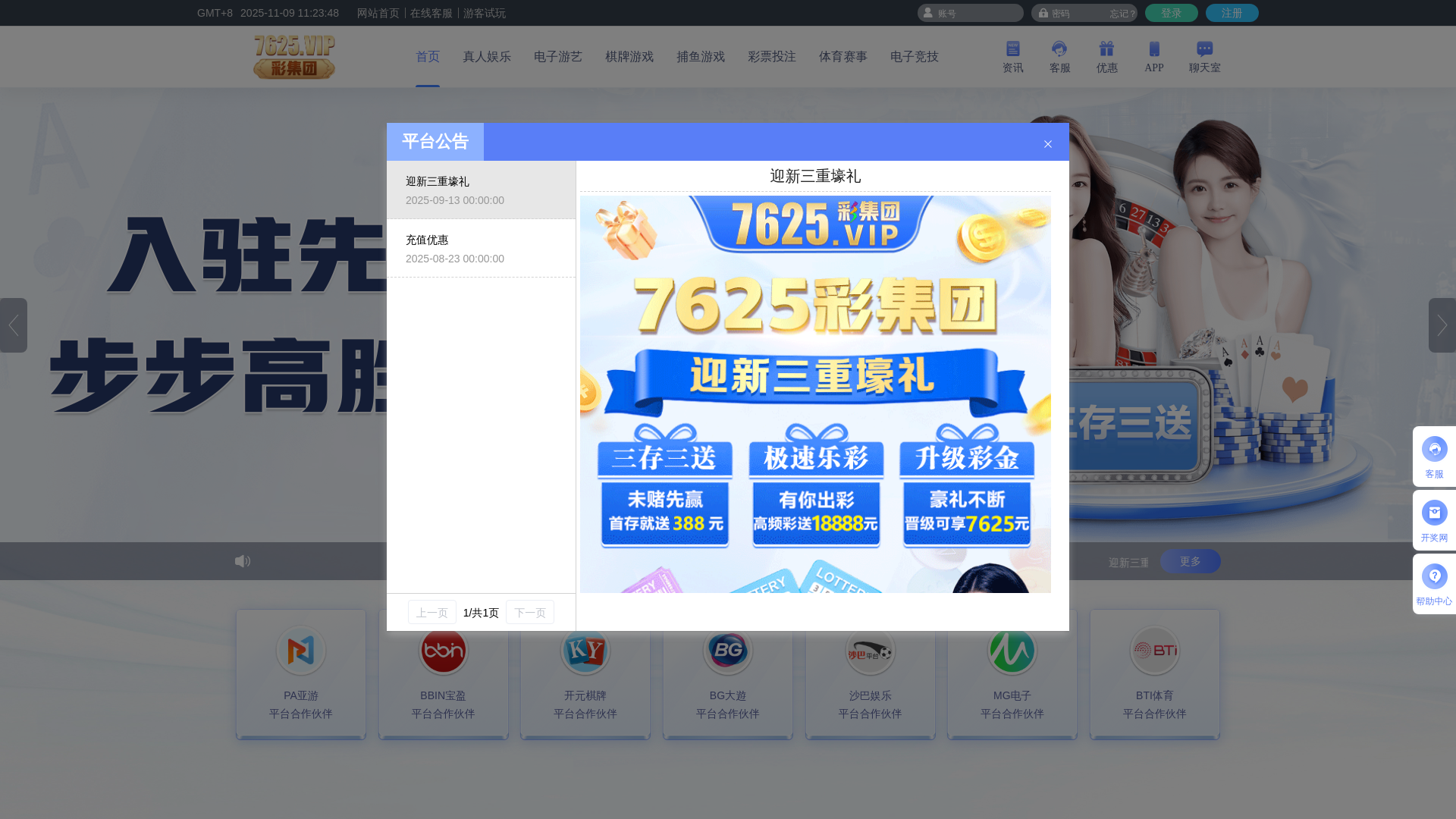The width and height of the screenshot is (1456, 819).
Task: Open the BTI体育 partner card
Action: pos(1155,674)
